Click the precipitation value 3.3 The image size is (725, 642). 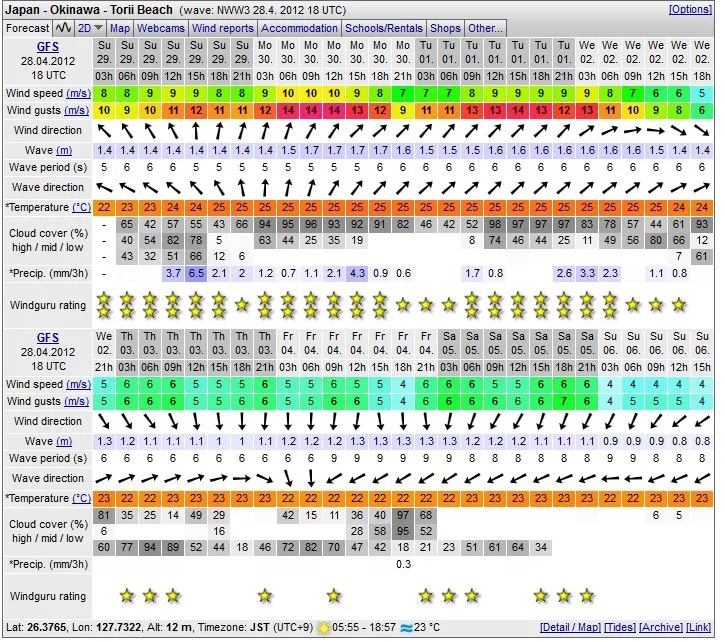click(587, 273)
